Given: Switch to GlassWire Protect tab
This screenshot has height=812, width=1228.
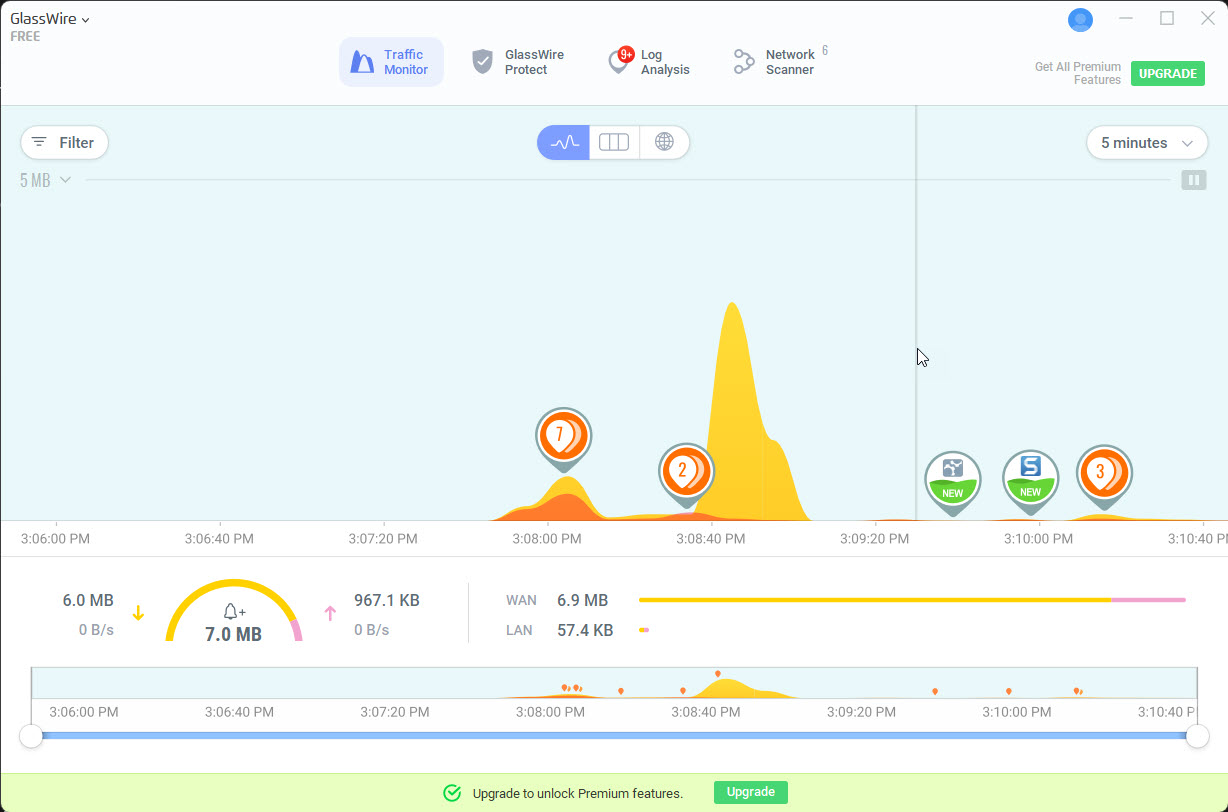Looking at the screenshot, I should [518, 62].
